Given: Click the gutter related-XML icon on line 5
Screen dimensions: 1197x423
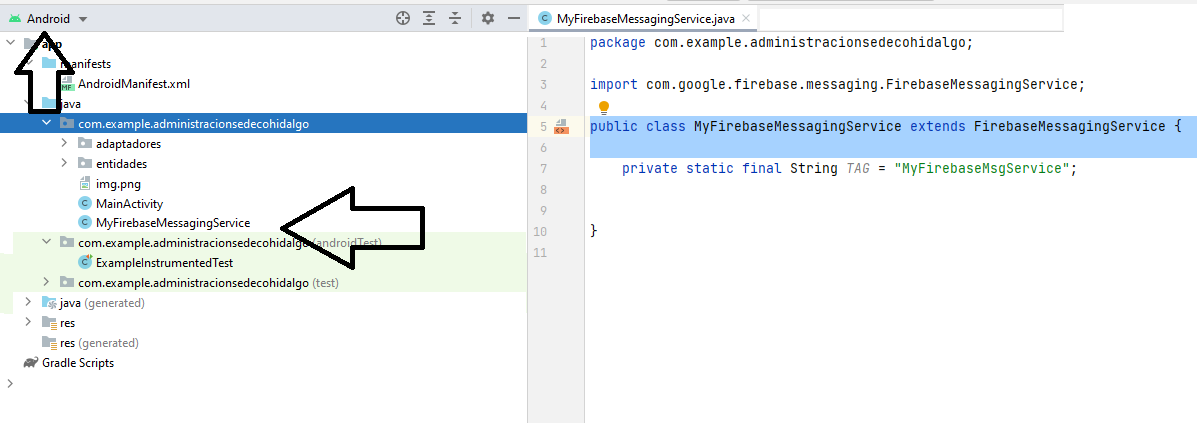Looking at the screenshot, I should click(x=561, y=126).
